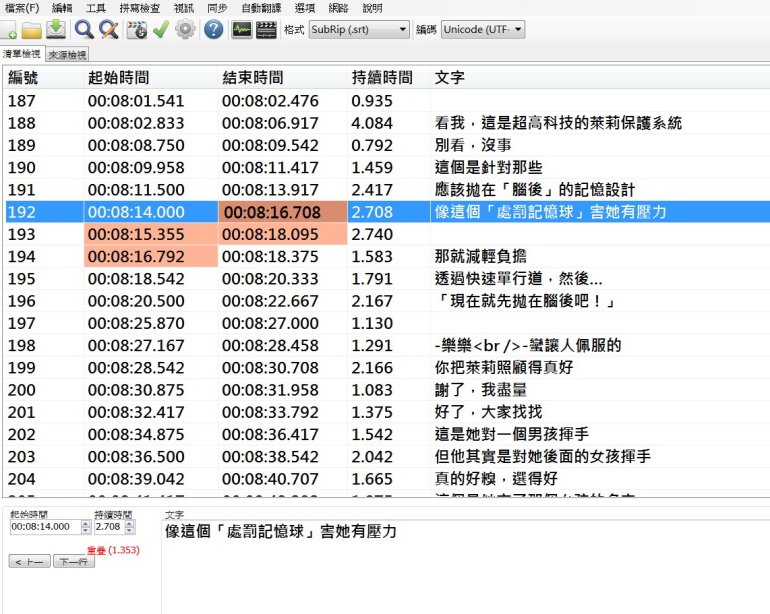The image size is (770, 614).
Task: Create a new subtitle file icon
Action: click(x=8, y=29)
